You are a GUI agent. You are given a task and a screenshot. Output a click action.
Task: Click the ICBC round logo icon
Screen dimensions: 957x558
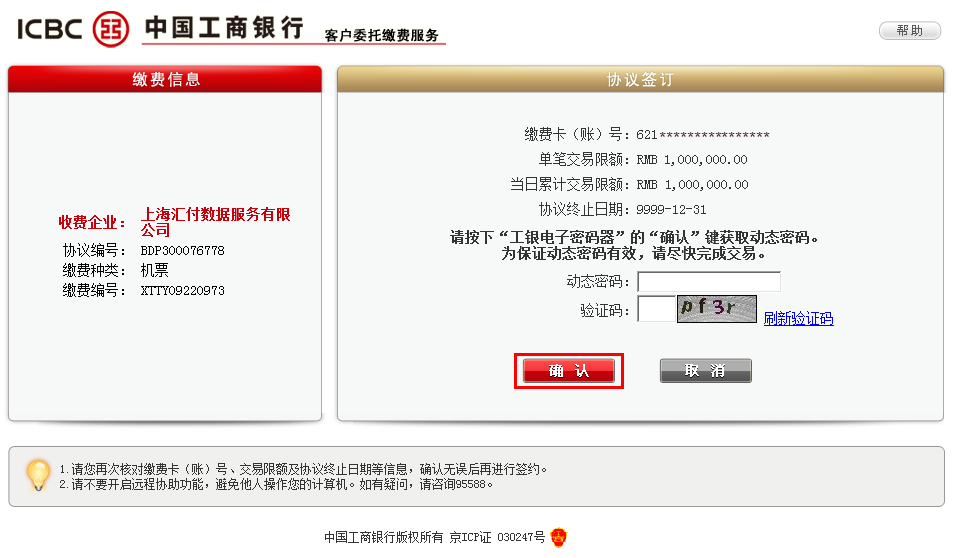click(x=110, y=29)
